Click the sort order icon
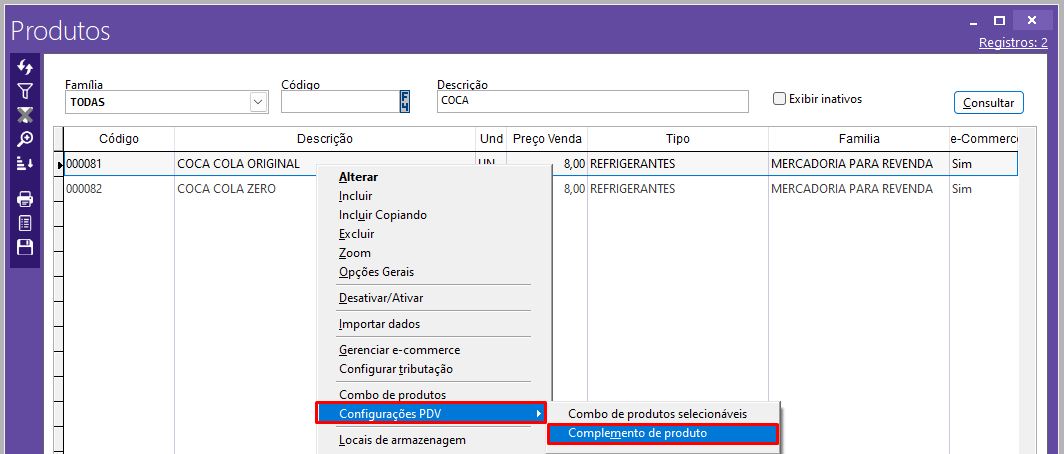1064x454 pixels. coord(26,163)
